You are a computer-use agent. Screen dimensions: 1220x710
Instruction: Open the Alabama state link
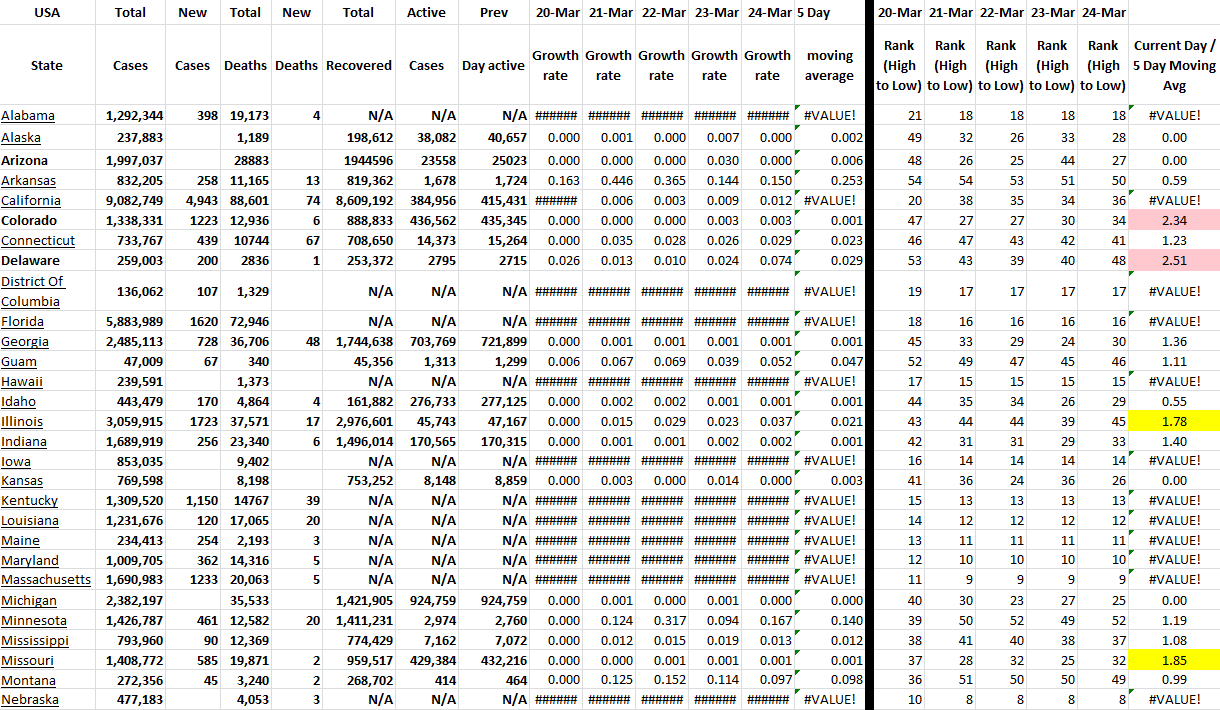tap(28, 116)
